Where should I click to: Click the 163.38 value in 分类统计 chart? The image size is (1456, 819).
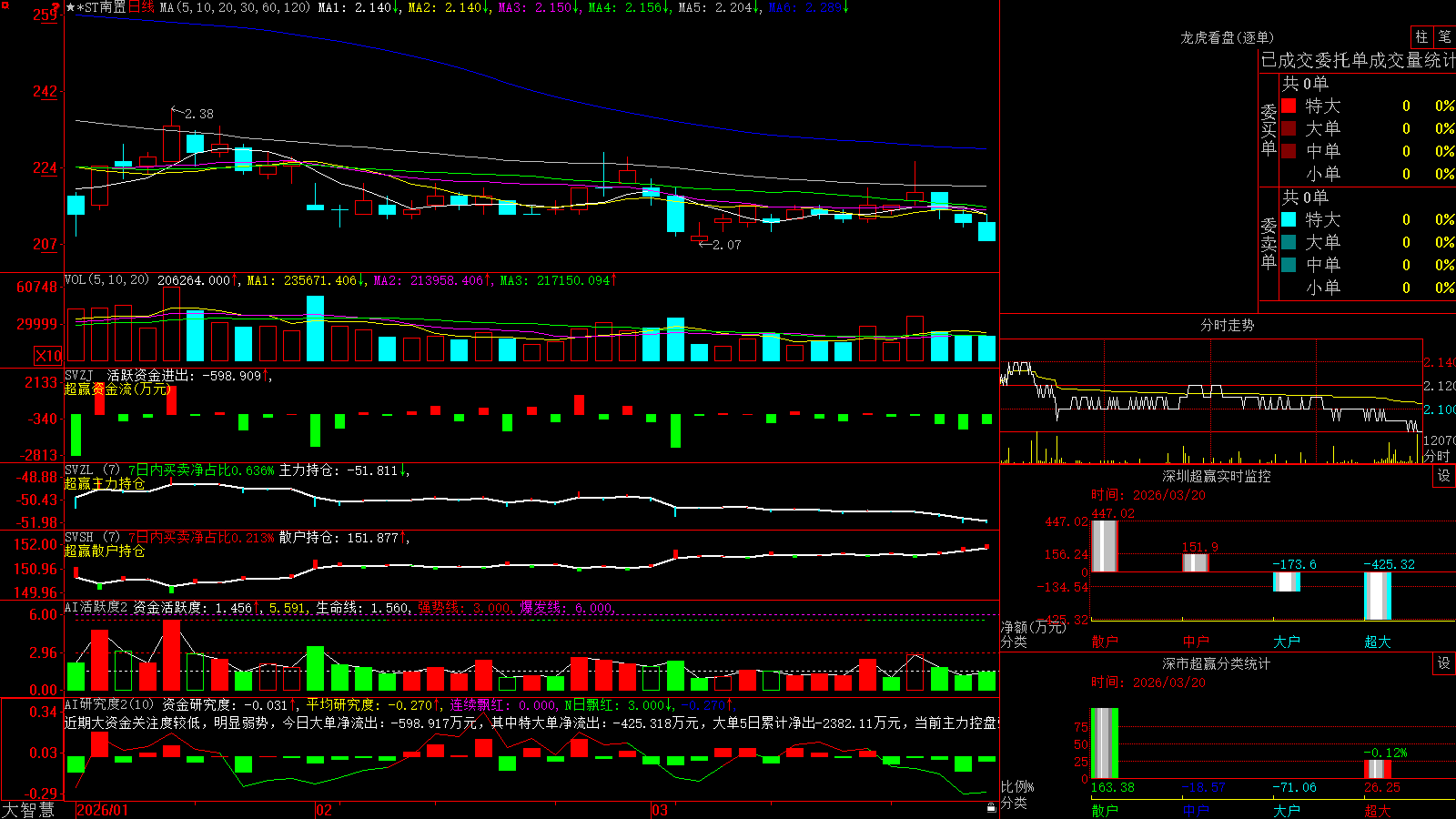pos(1112,787)
